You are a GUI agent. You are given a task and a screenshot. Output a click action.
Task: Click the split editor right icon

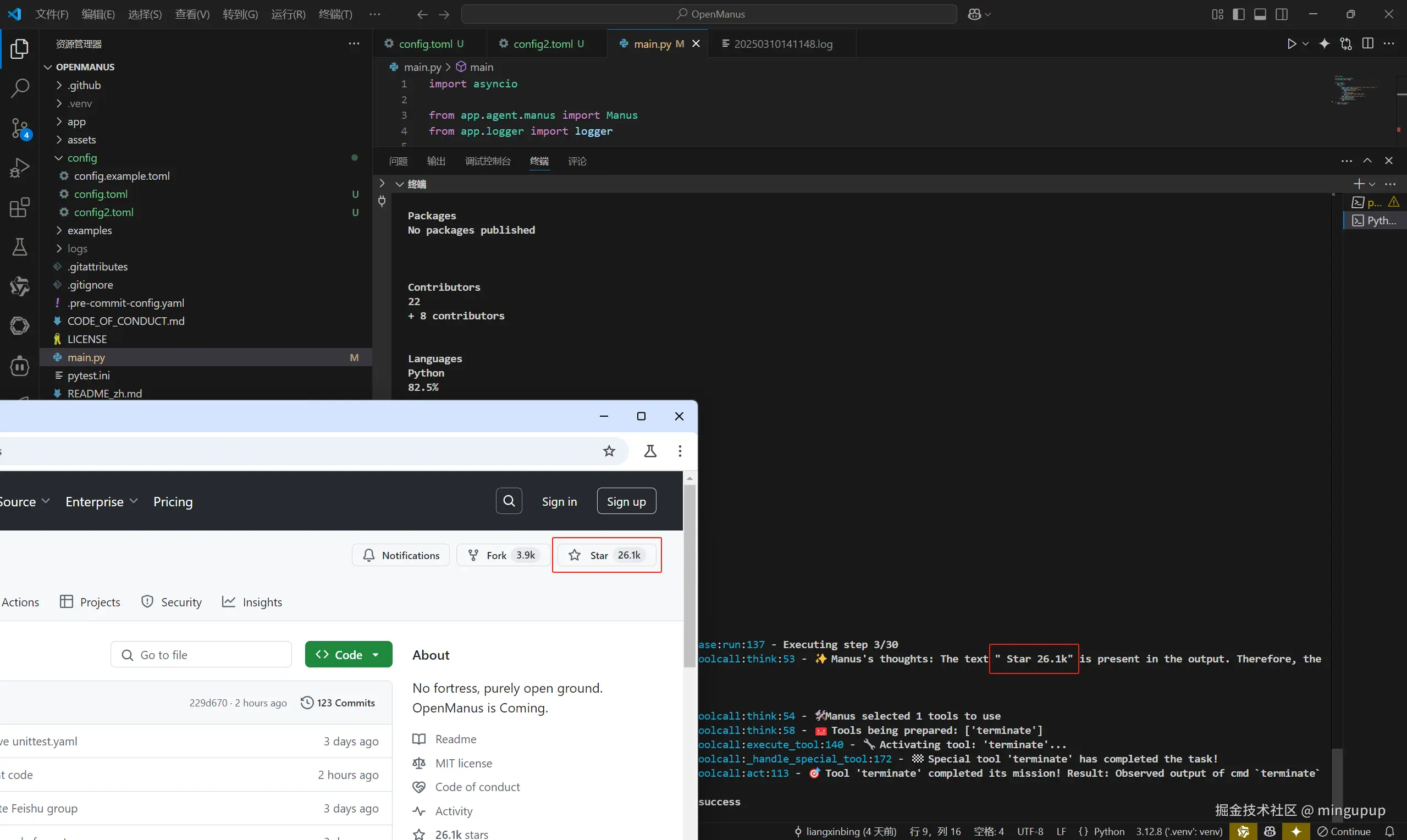click(x=1367, y=43)
